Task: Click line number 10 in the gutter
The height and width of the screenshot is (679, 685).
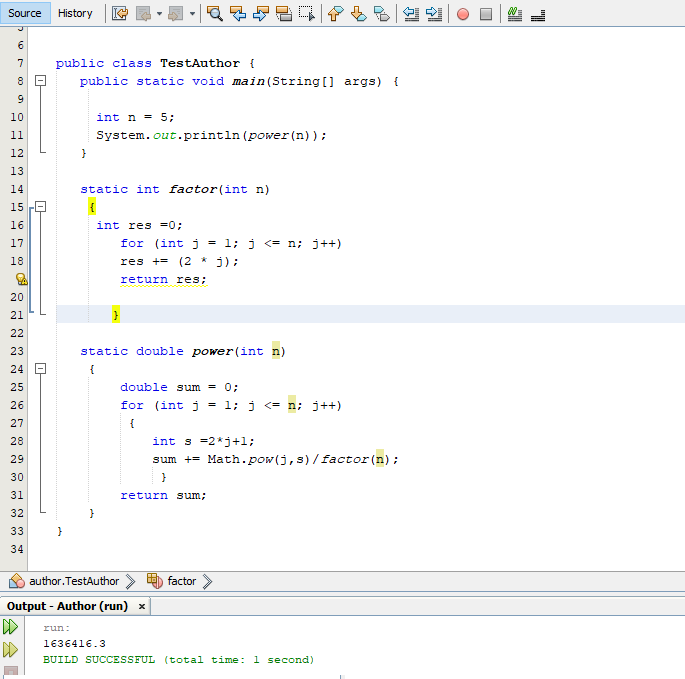Action: [17, 117]
